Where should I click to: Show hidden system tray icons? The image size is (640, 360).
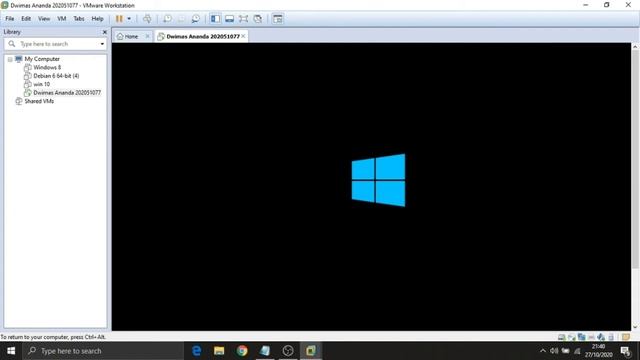tap(542, 351)
